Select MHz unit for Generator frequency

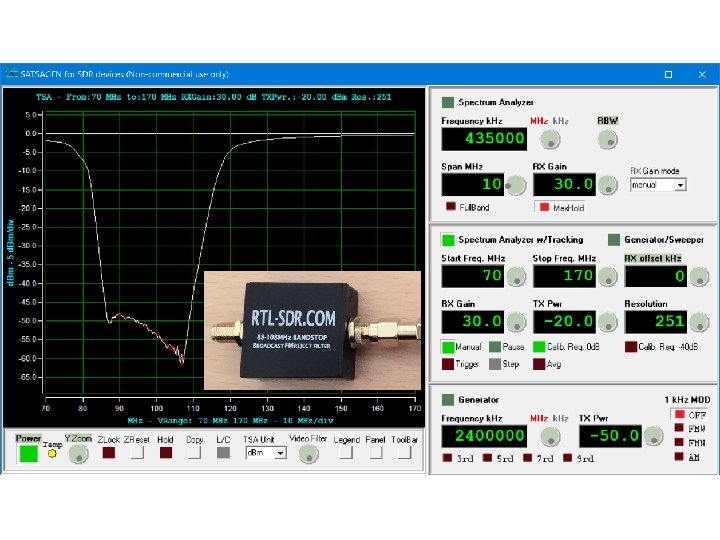(539, 418)
